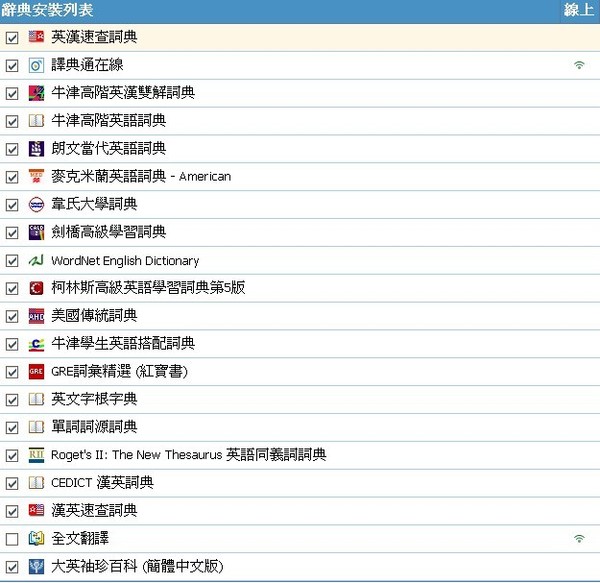
Task: Click the 朗文當代英語詞典 icon
Action: [36, 149]
